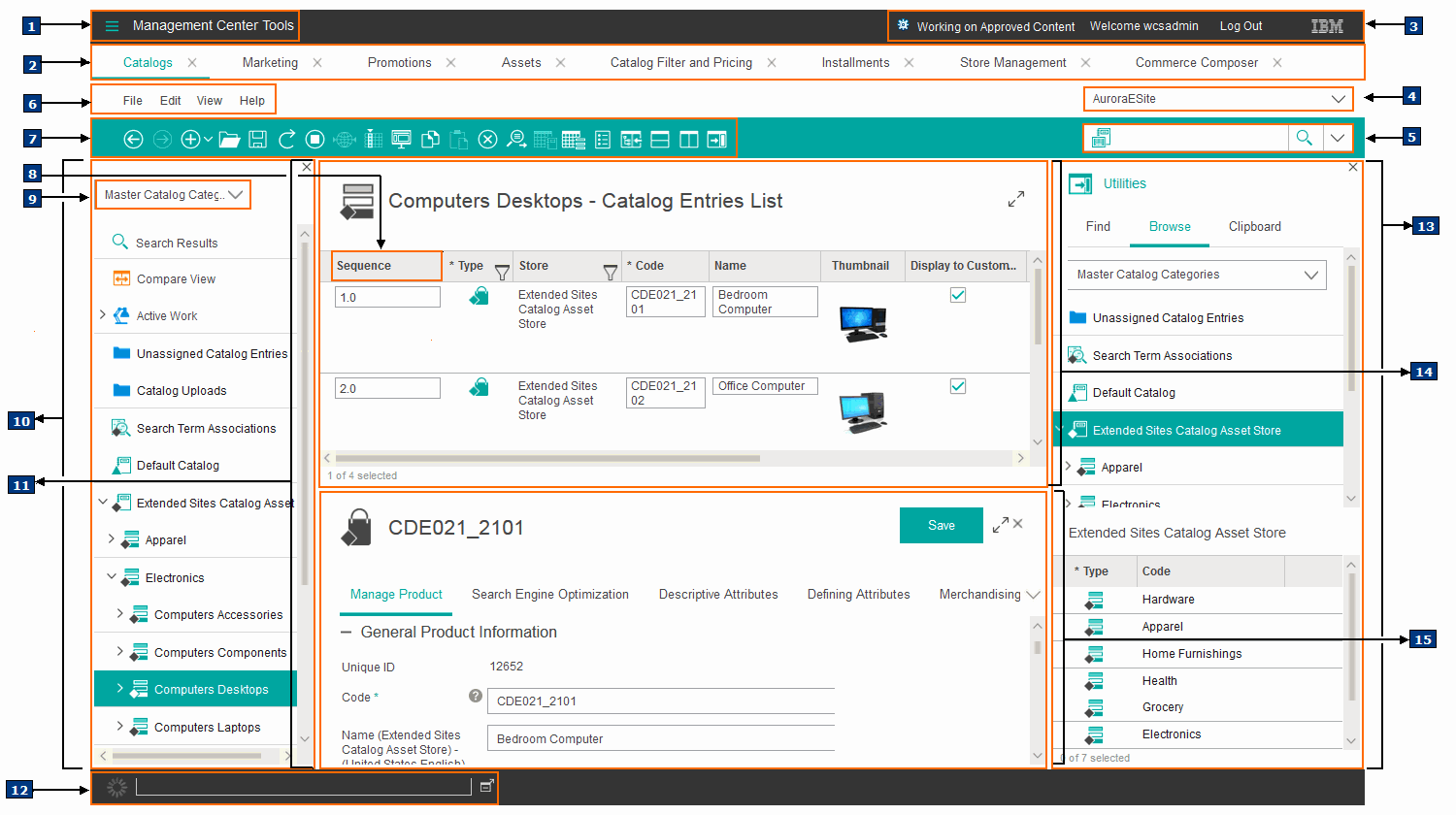Image resolution: width=1456 pixels, height=815 pixels.
Task: Open the Management Center Tools hamburger menu
Action: [112, 26]
